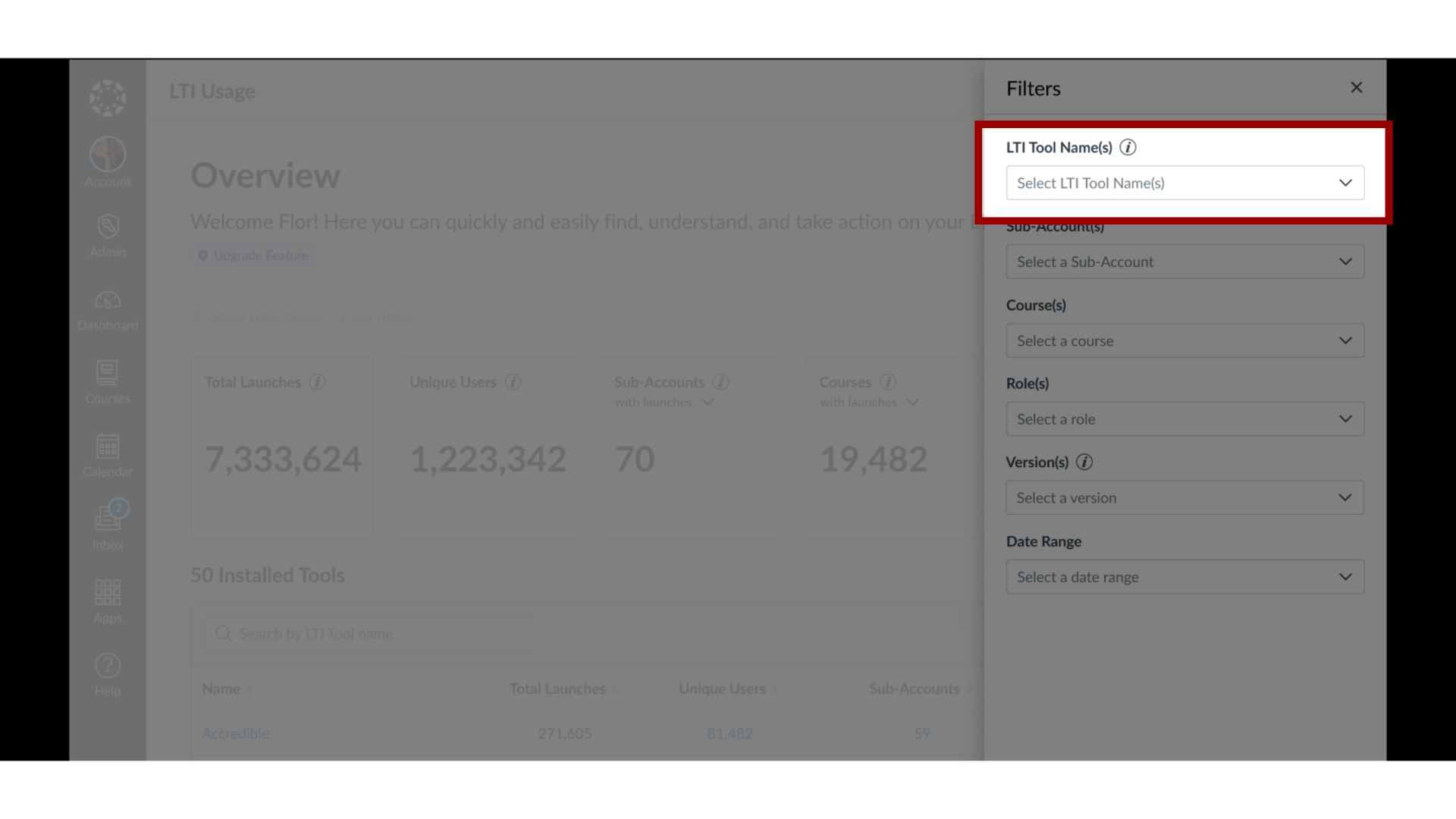Click the LTI Usage page title

tap(212, 91)
